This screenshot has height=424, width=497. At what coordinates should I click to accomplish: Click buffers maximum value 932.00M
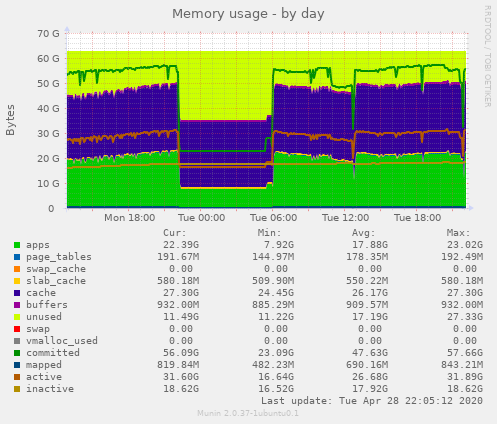(x=462, y=305)
